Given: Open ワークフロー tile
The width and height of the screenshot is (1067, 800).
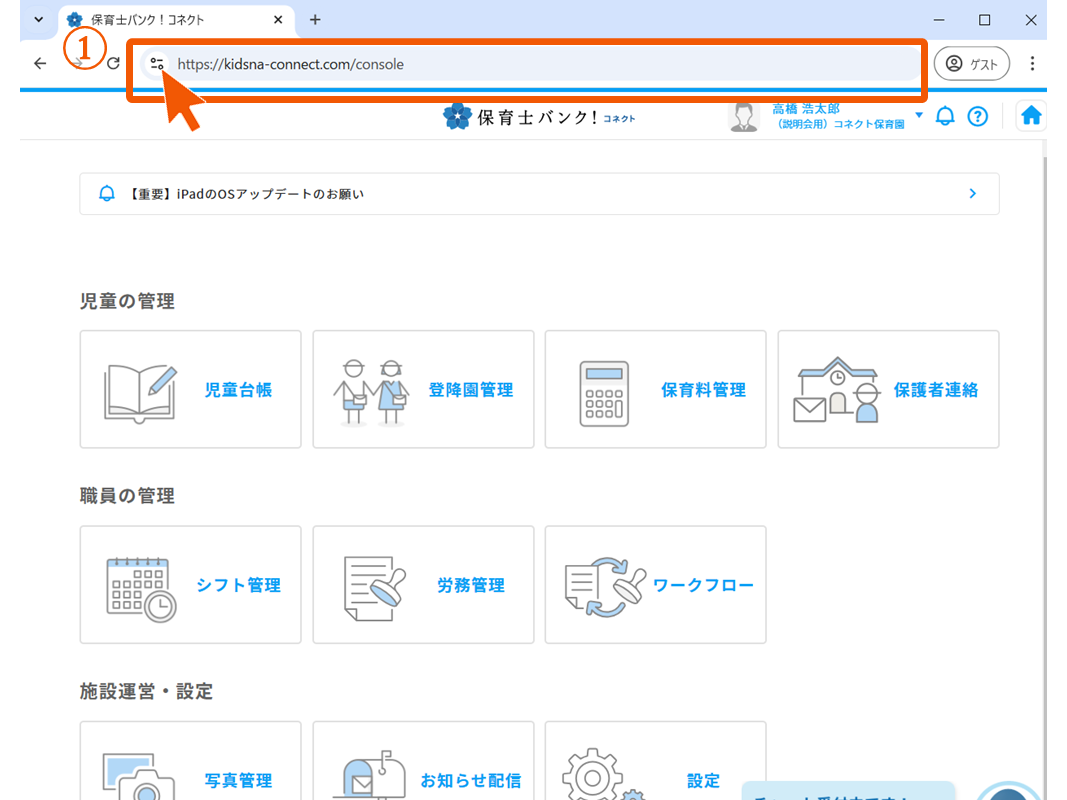Looking at the screenshot, I should point(655,585).
